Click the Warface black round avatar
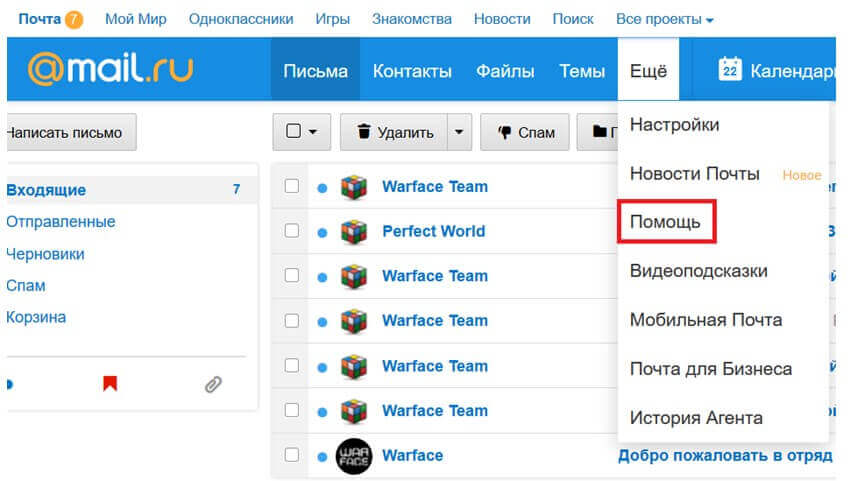 353,456
